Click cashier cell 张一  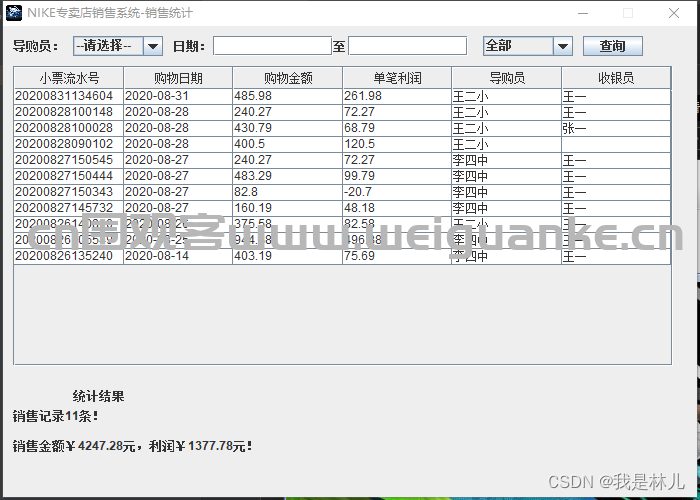[x=616, y=128]
